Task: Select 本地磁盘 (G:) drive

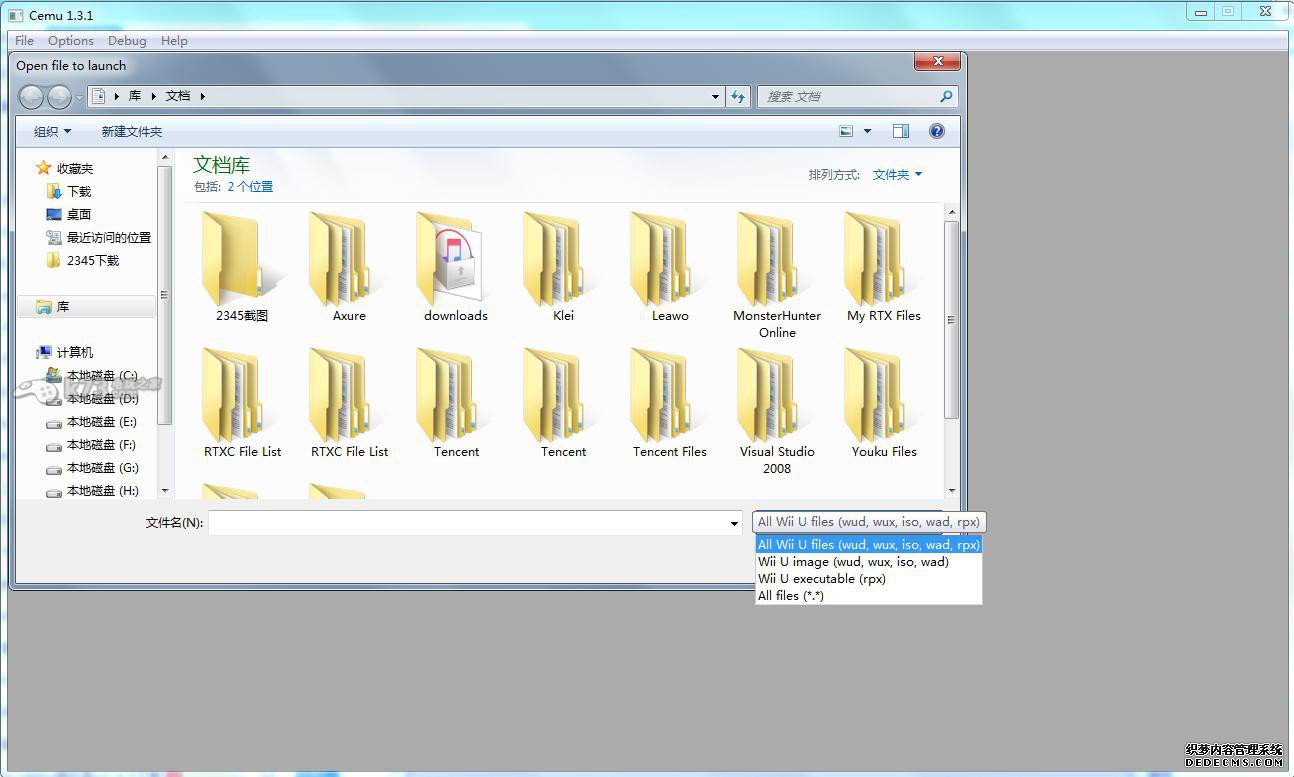Action: pos(92,468)
